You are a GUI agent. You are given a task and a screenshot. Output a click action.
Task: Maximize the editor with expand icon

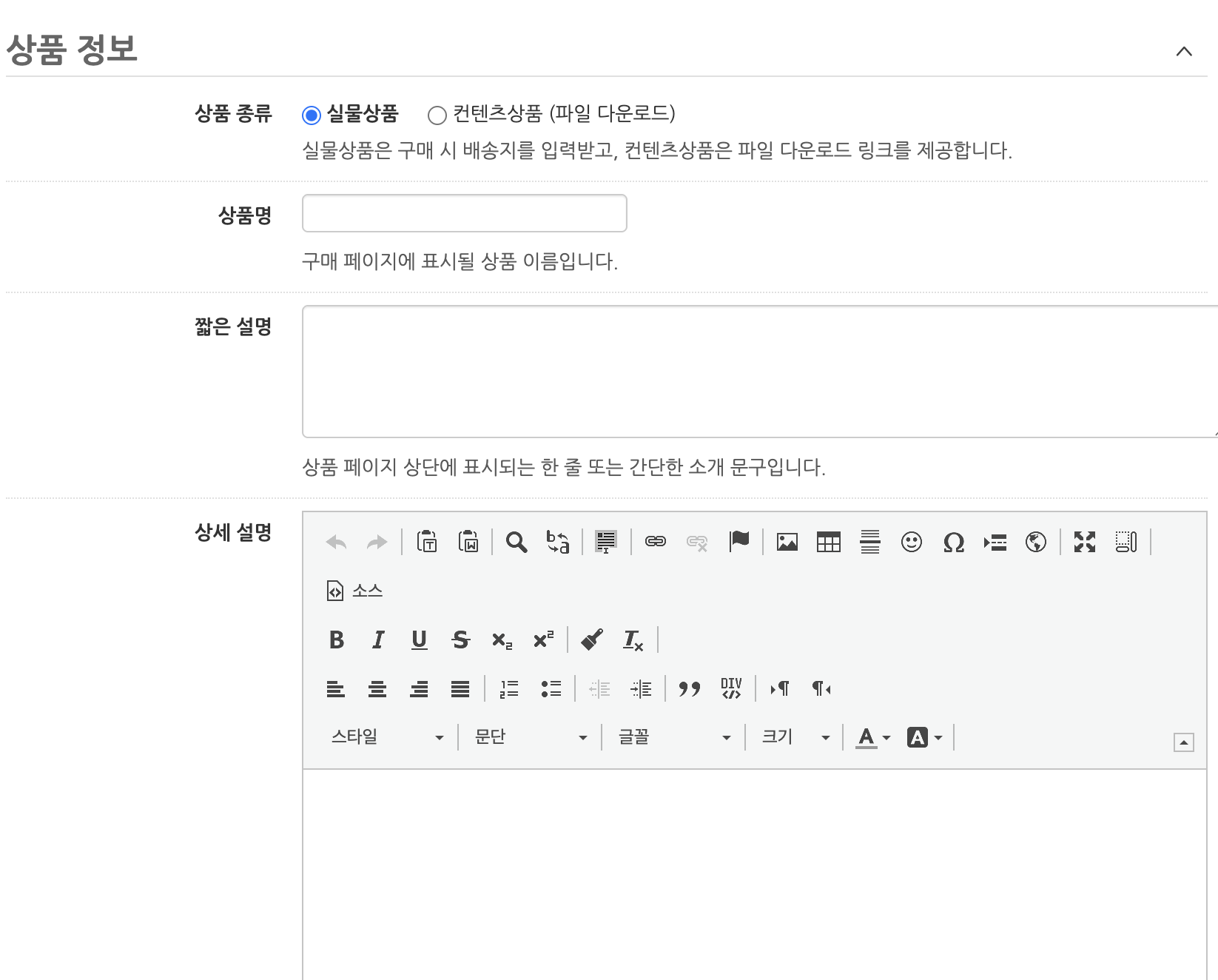point(1085,542)
